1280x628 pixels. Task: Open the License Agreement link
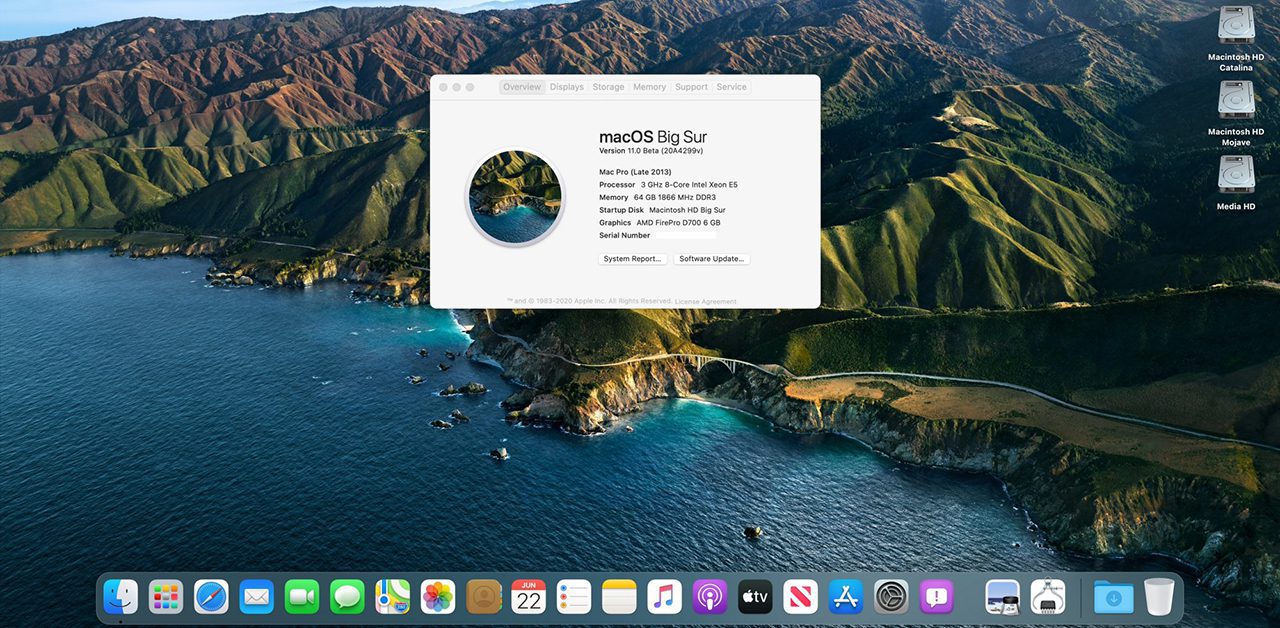click(x=706, y=301)
